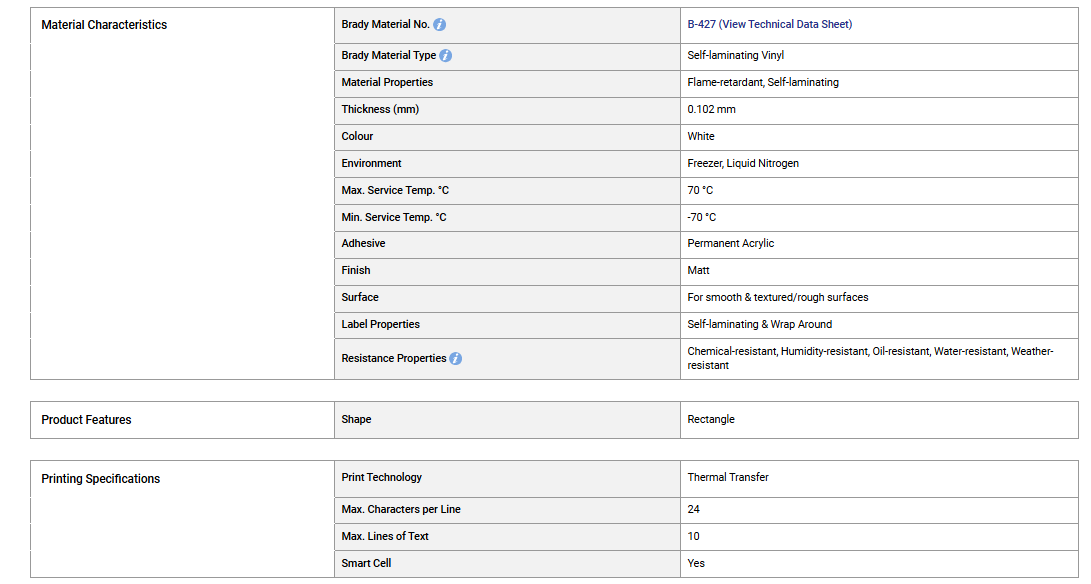Click the Print Technology label
Screen dimensions: 1091x584
point(381,478)
